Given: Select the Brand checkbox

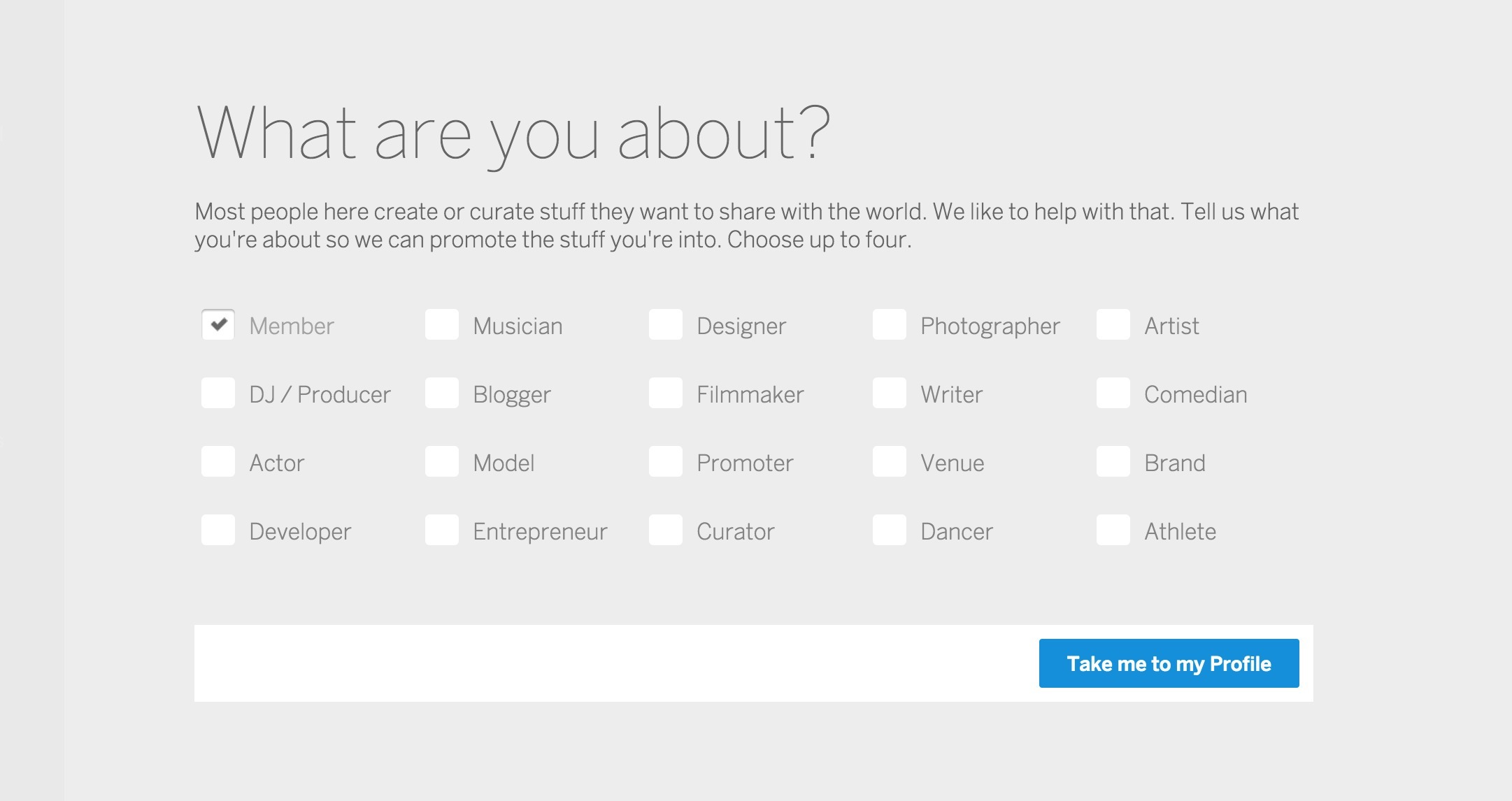Looking at the screenshot, I should point(1113,462).
